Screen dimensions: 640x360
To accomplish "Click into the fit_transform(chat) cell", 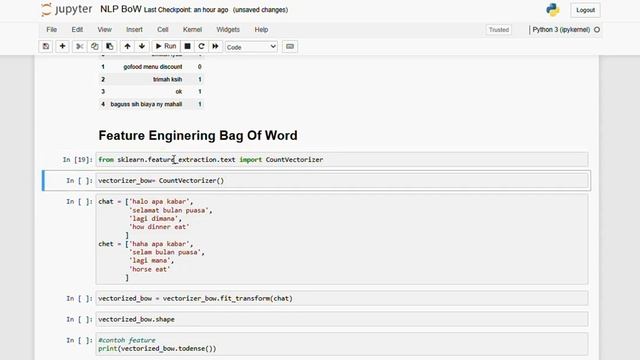I will coord(342,298).
